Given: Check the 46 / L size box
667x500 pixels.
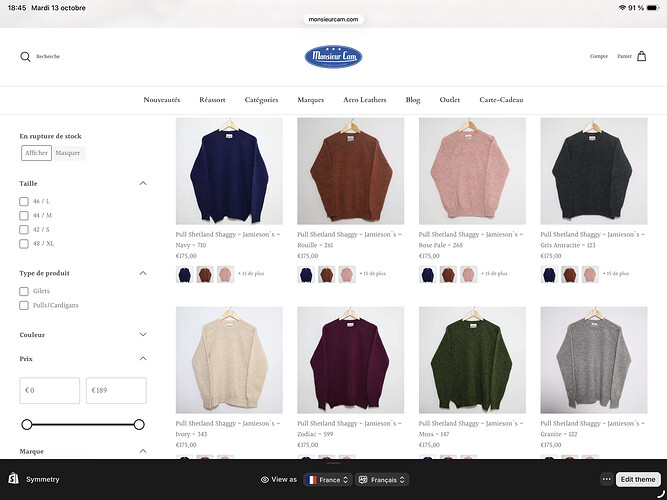Looking at the screenshot, I should (x=24, y=201).
